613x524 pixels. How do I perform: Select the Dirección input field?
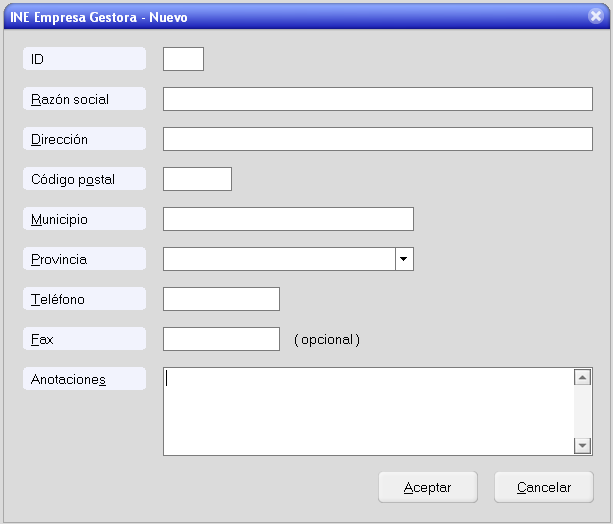click(377, 139)
